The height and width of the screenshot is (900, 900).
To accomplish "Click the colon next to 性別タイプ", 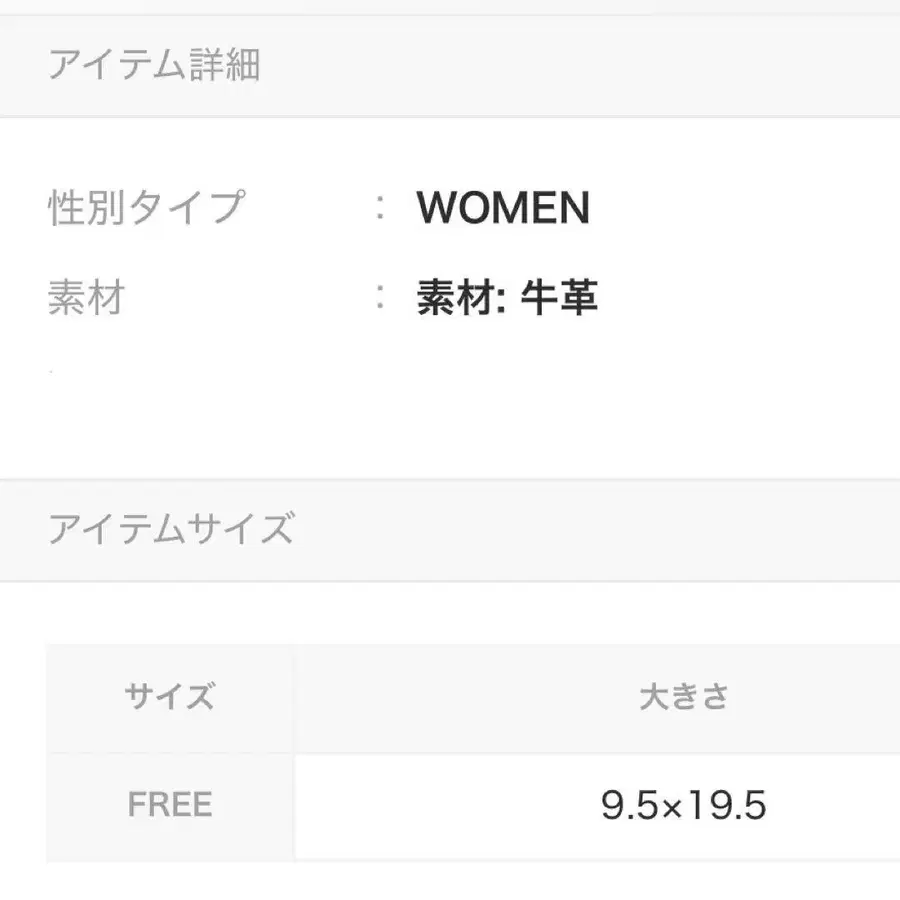I will pyautogui.click(x=381, y=208).
